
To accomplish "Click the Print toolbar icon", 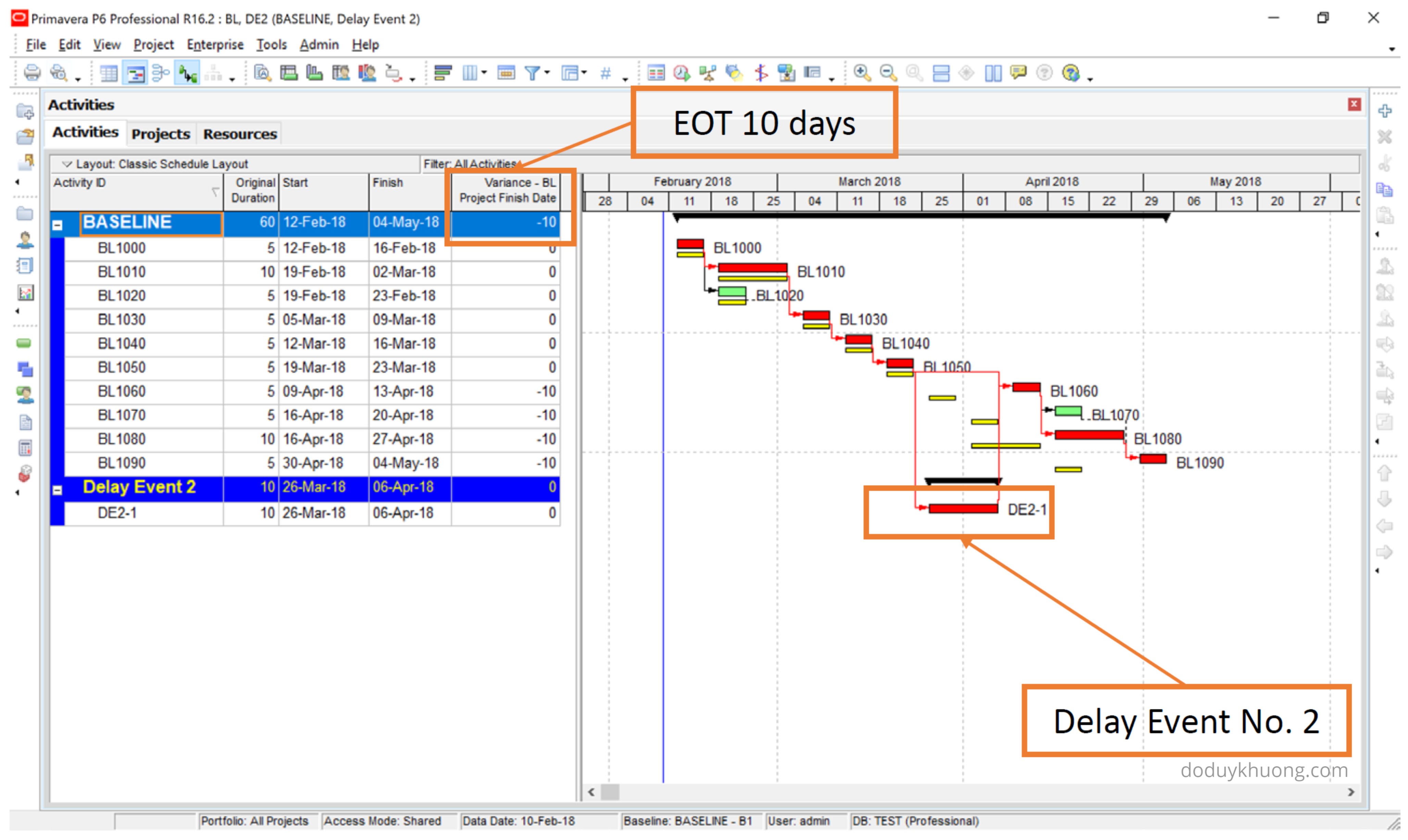I will pyautogui.click(x=32, y=73).
